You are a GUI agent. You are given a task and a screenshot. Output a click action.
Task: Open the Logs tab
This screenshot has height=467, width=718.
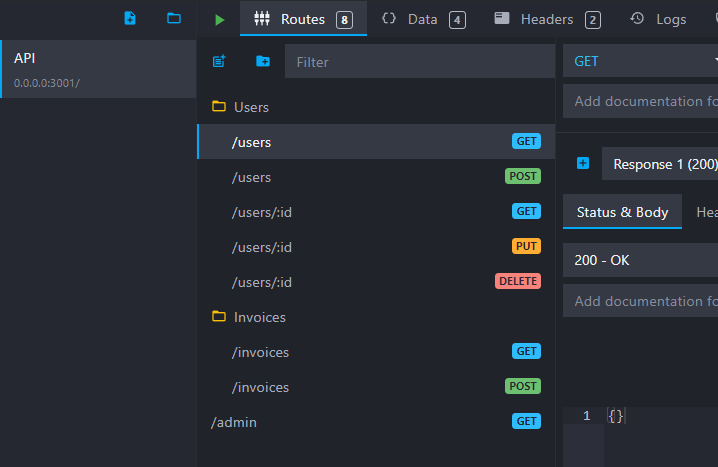(x=659, y=19)
